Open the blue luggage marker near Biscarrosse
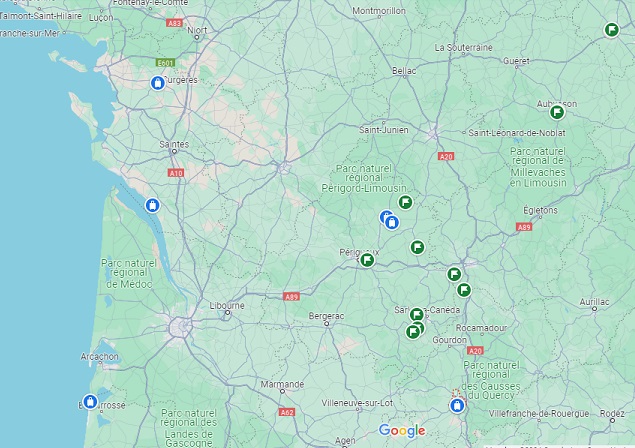 coord(90,402)
